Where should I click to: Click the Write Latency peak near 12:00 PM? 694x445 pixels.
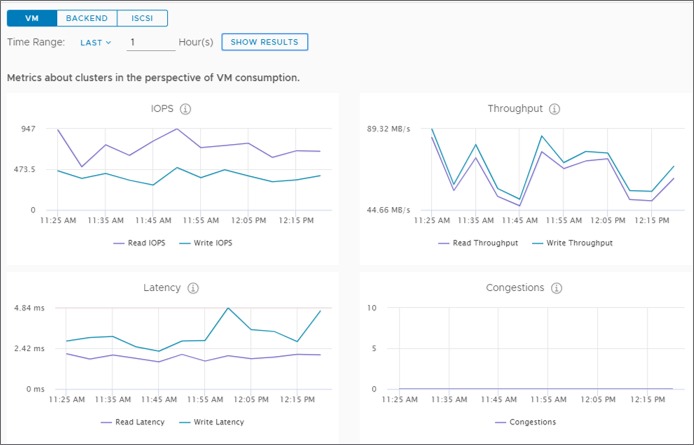coord(229,308)
